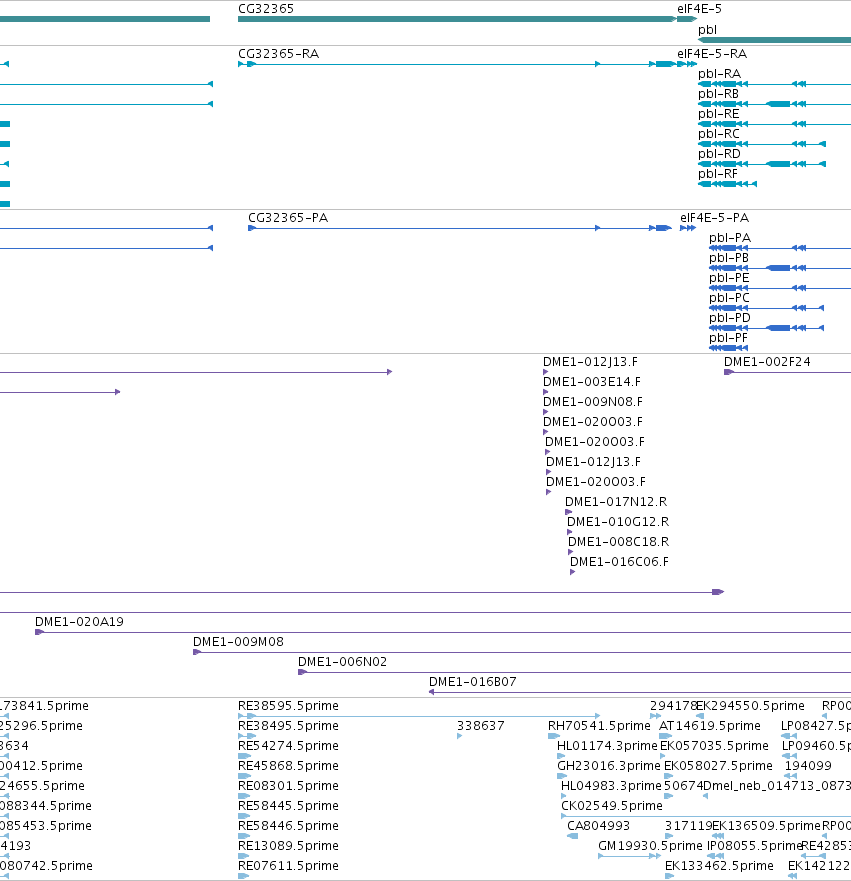Click the DME1-010G12.R label
The height and width of the screenshot is (881, 851).
pyautogui.click(x=618, y=522)
